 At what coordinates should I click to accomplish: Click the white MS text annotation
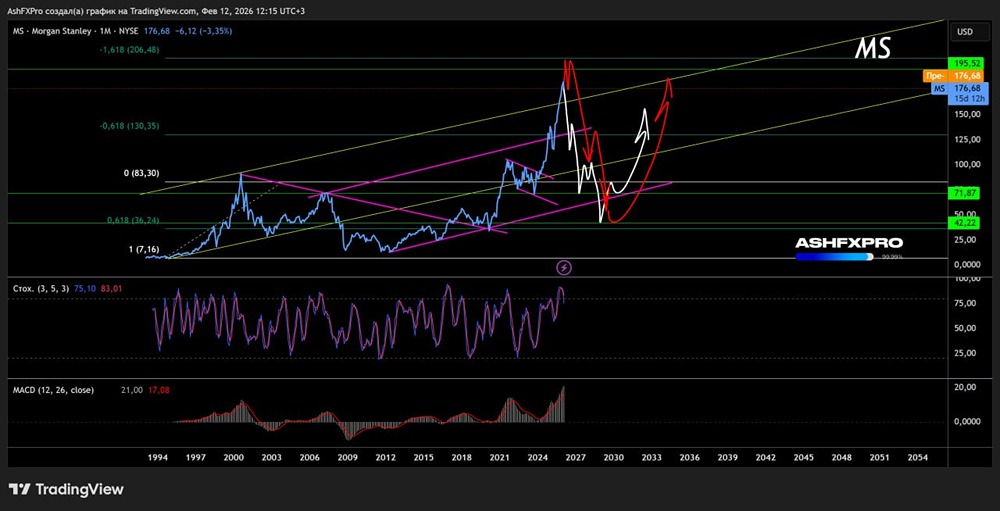(872, 49)
